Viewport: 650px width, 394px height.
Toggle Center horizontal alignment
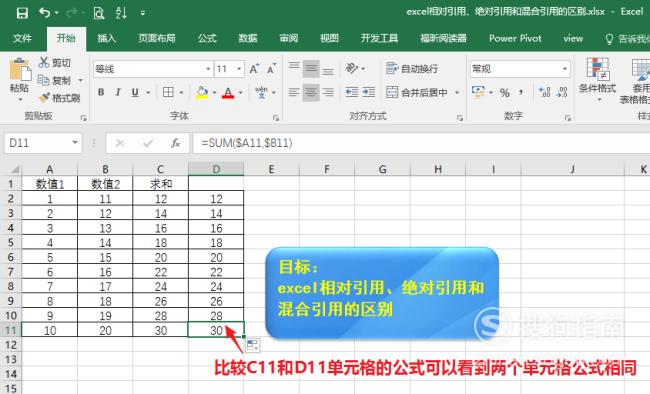tap(311, 92)
